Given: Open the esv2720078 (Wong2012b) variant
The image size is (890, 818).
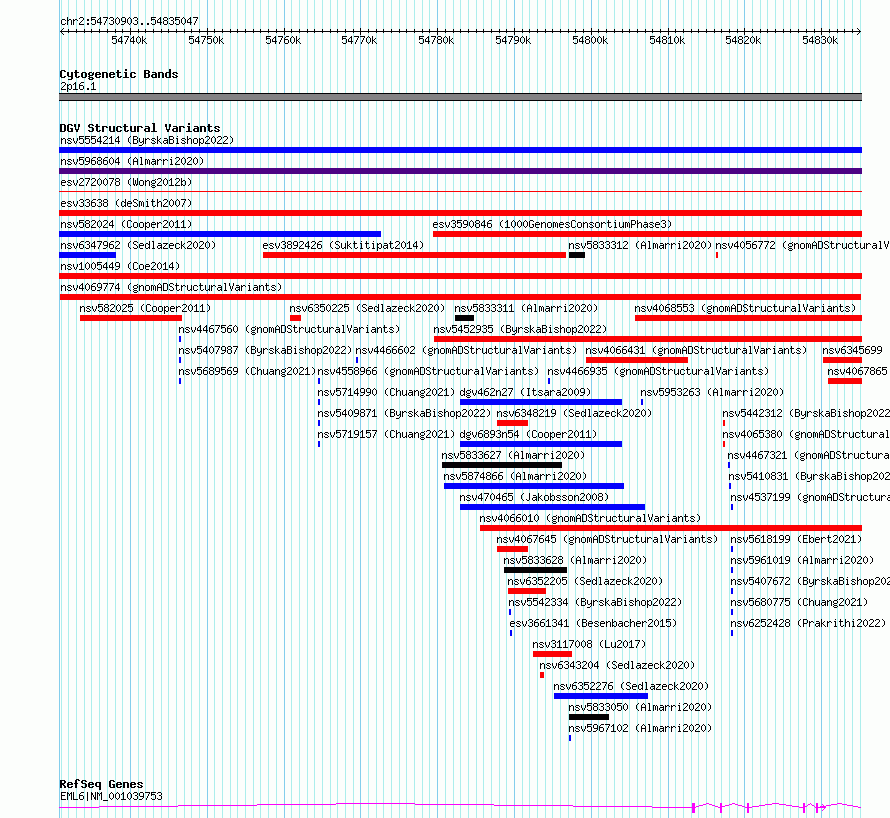Looking at the screenshot, I should point(126,182).
